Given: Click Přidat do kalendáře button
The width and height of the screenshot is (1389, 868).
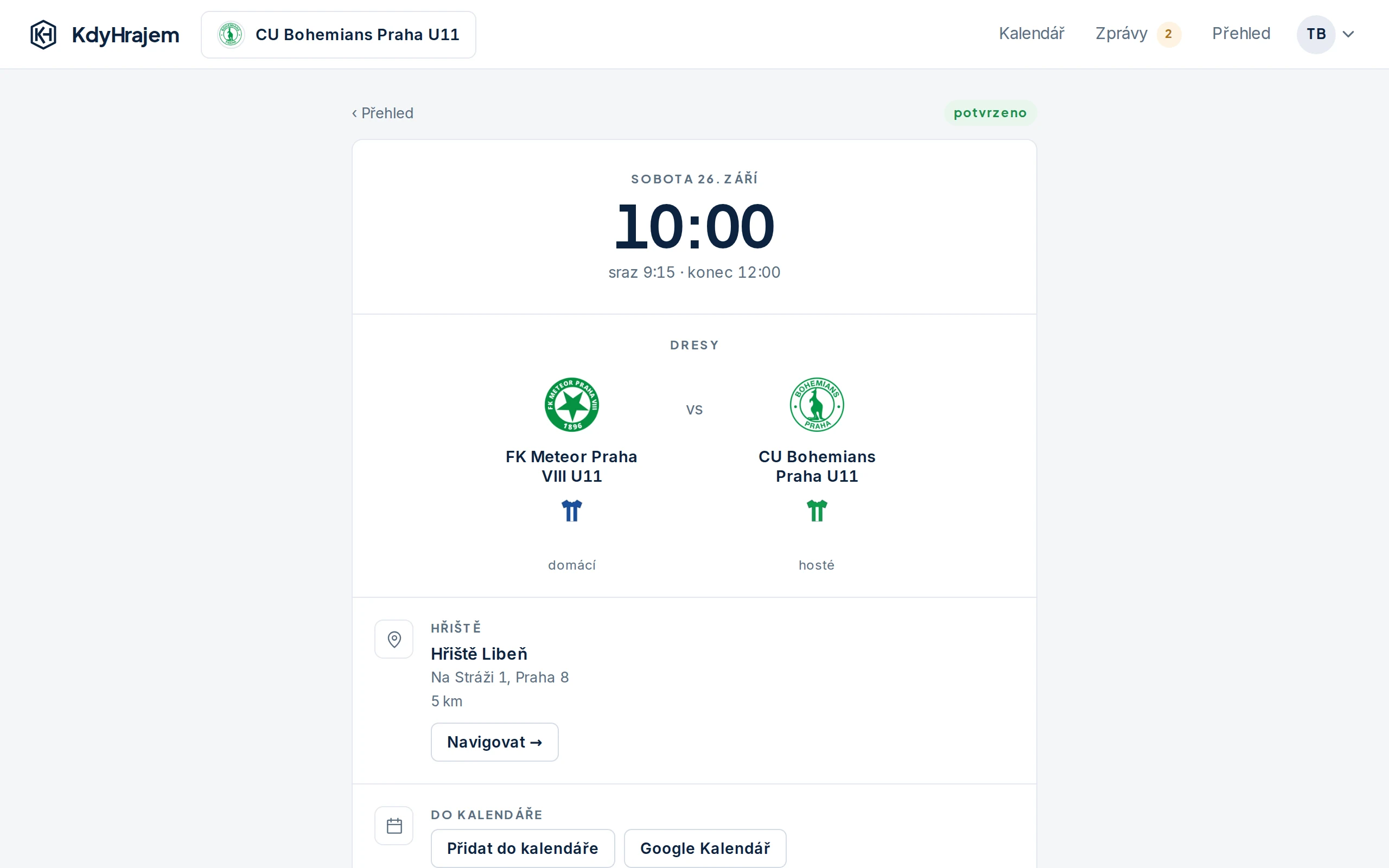Looking at the screenshot, I should 523,848.
